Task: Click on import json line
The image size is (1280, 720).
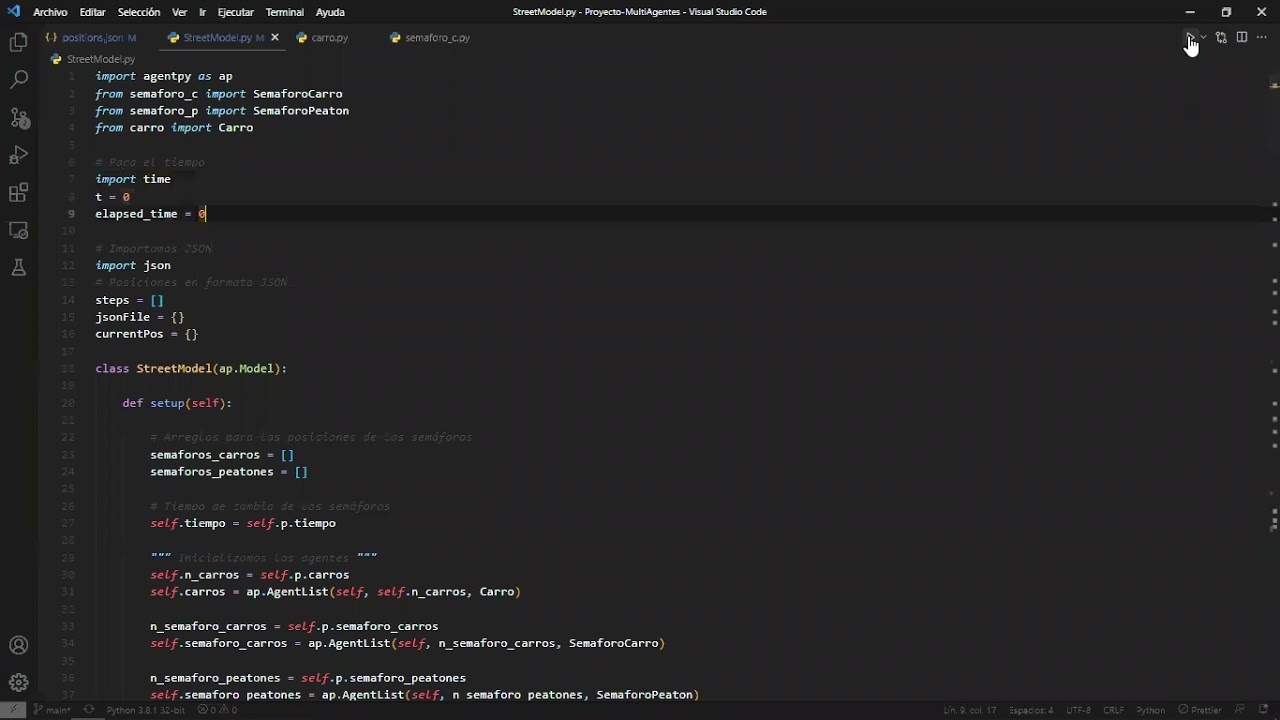Action: pyautogui.click(x=133, y=265)
